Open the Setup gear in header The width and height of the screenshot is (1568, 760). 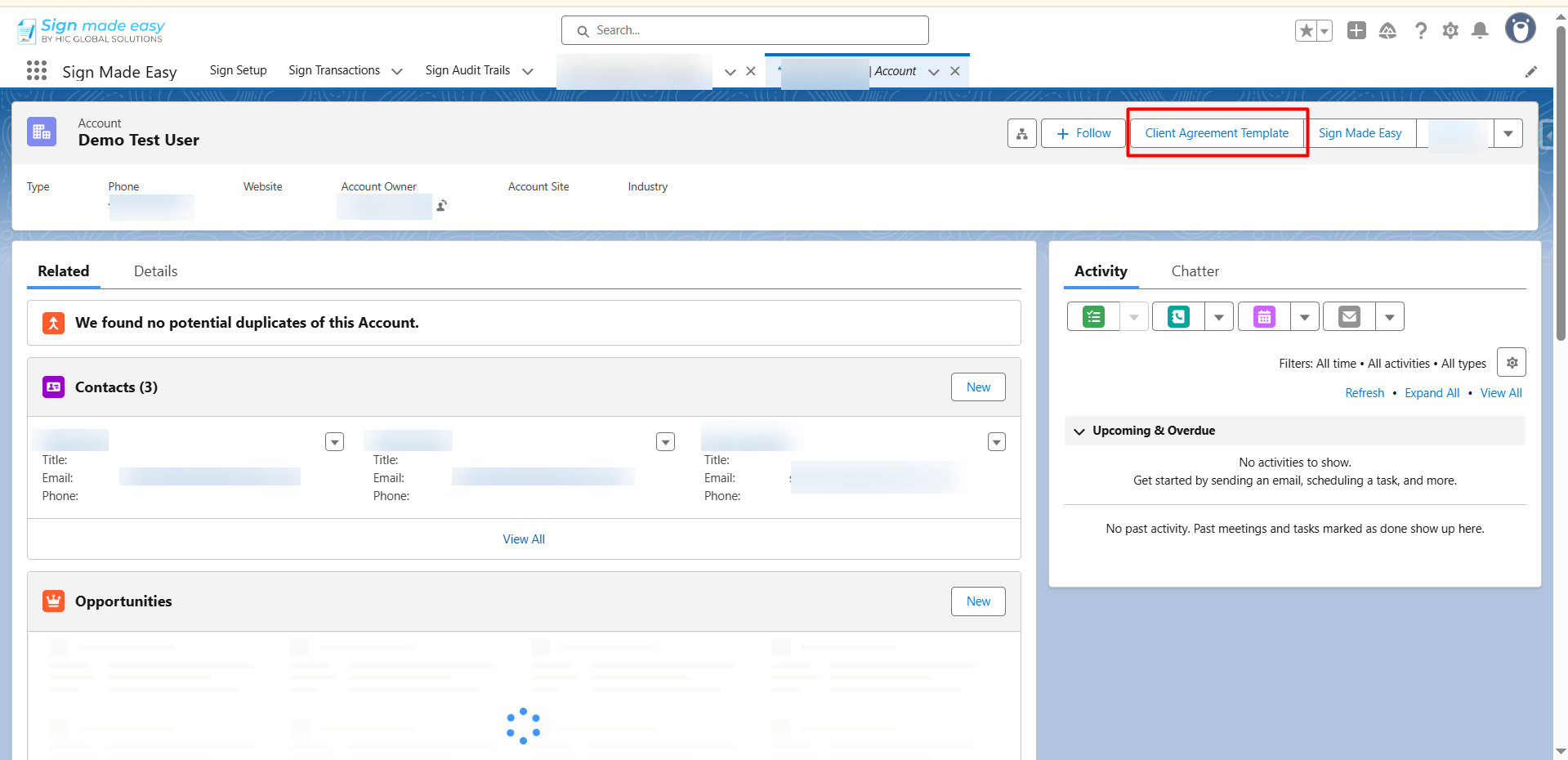tap(1450, 31)
